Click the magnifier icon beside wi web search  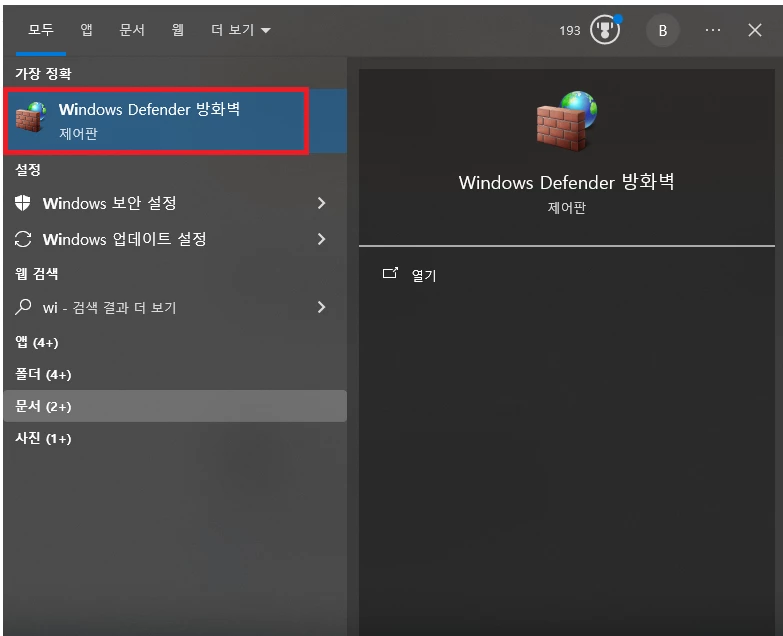click(x=23, y=307)
